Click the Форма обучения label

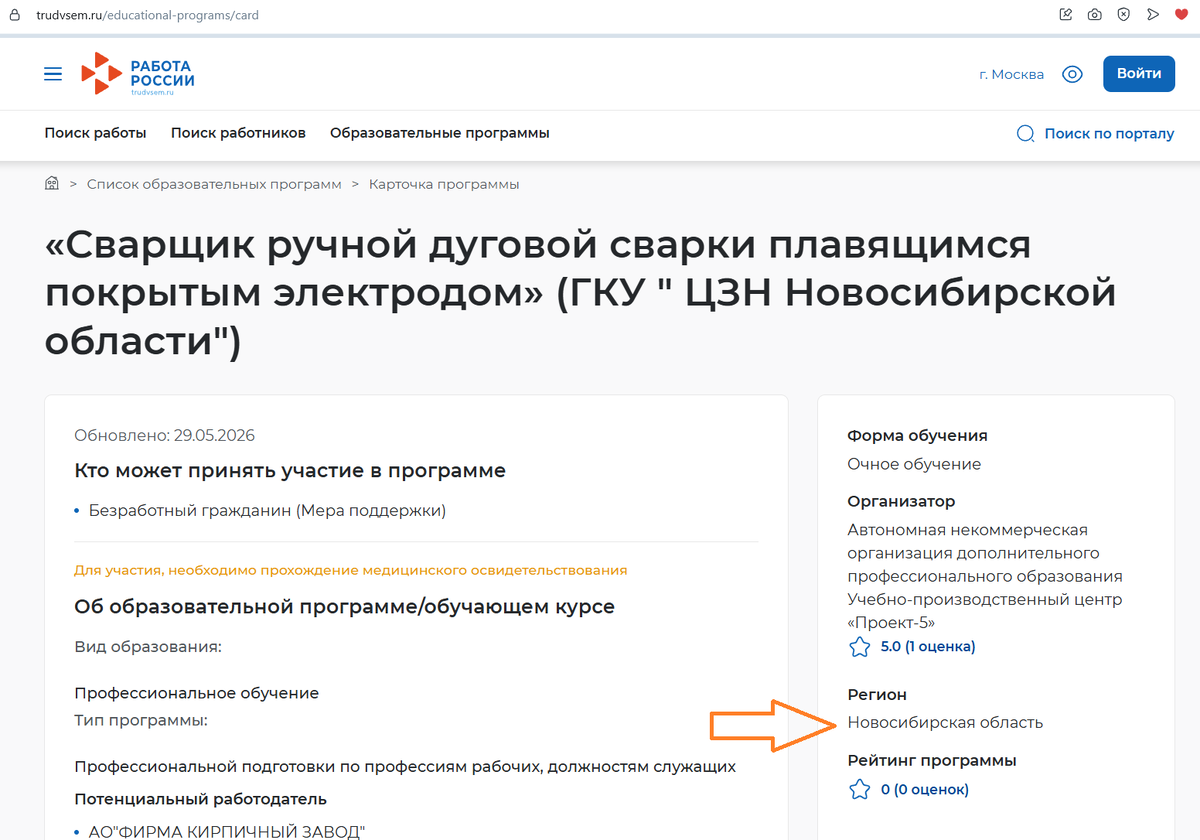[917, 435]
